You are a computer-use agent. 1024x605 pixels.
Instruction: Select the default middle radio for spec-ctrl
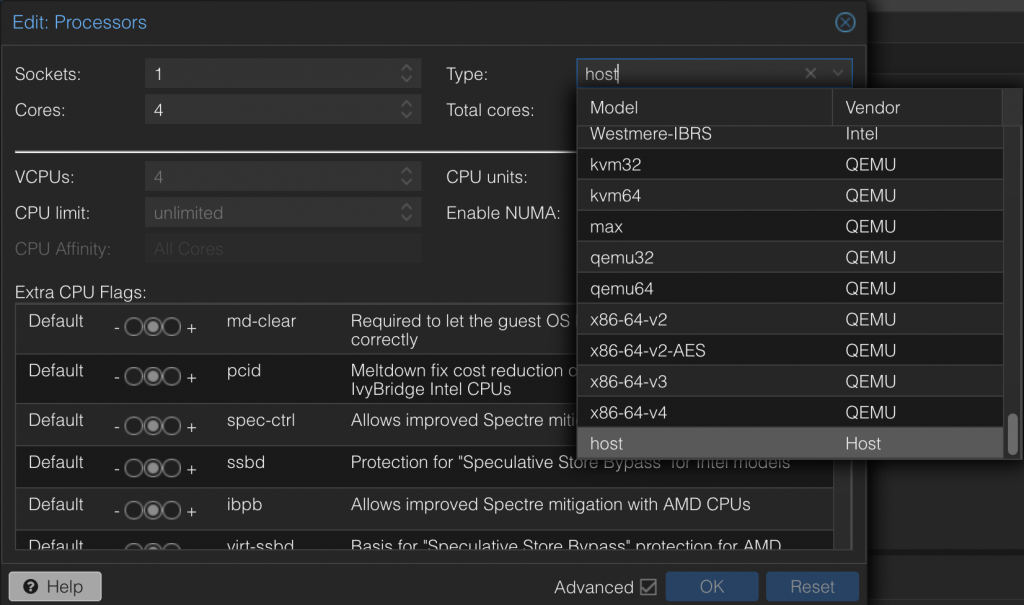pos(153,426)
